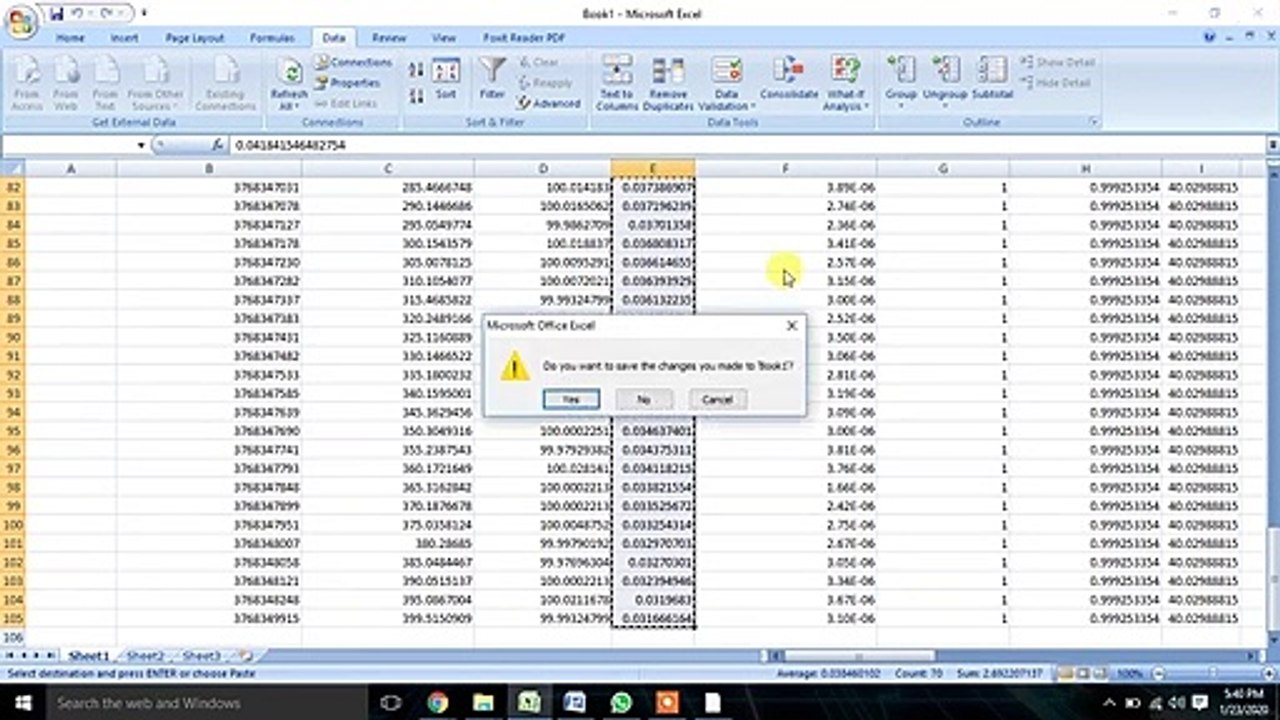
Task: Open the Sort dialog icon
Action: (x=446, y=80)
